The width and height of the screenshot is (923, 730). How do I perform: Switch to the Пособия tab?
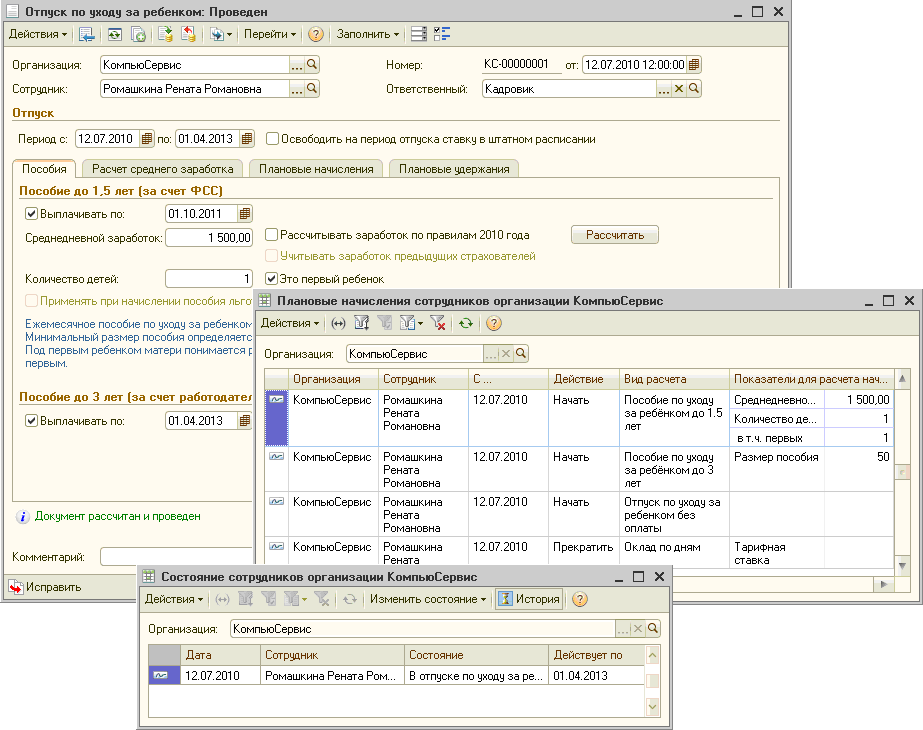coord(44,169)
